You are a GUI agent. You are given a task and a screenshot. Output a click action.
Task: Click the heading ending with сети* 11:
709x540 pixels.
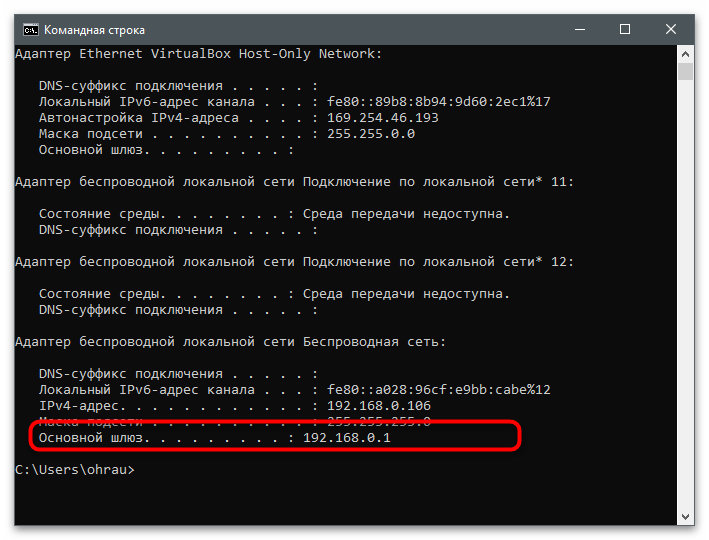(294, 182)
